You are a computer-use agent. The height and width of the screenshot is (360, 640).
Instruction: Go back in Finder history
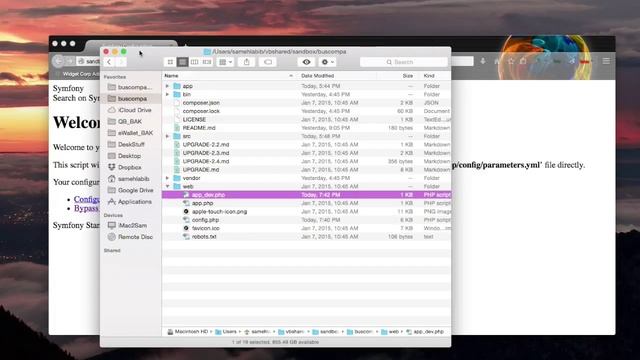click(109, 62)
